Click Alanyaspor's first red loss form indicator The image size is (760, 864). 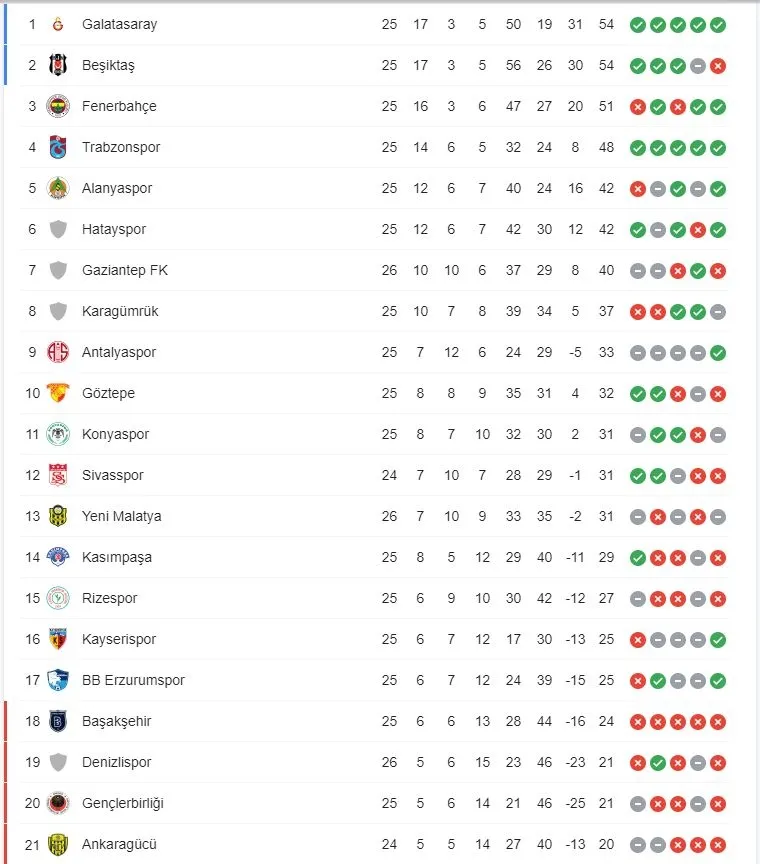[638, 188]
